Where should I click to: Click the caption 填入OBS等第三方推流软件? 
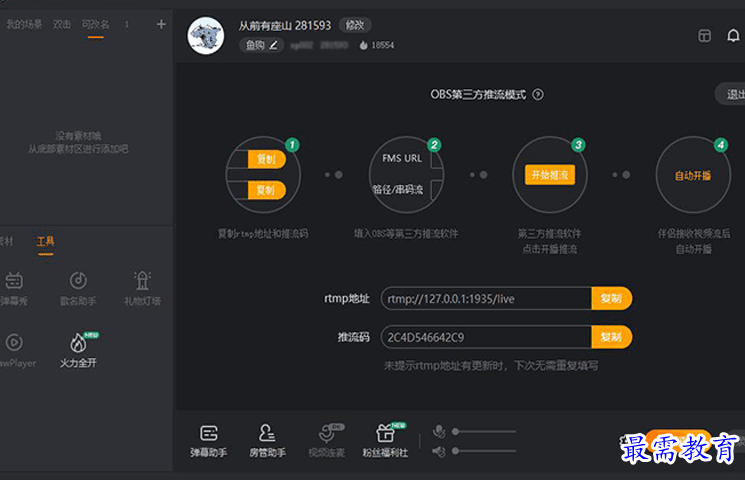point(406,234)
